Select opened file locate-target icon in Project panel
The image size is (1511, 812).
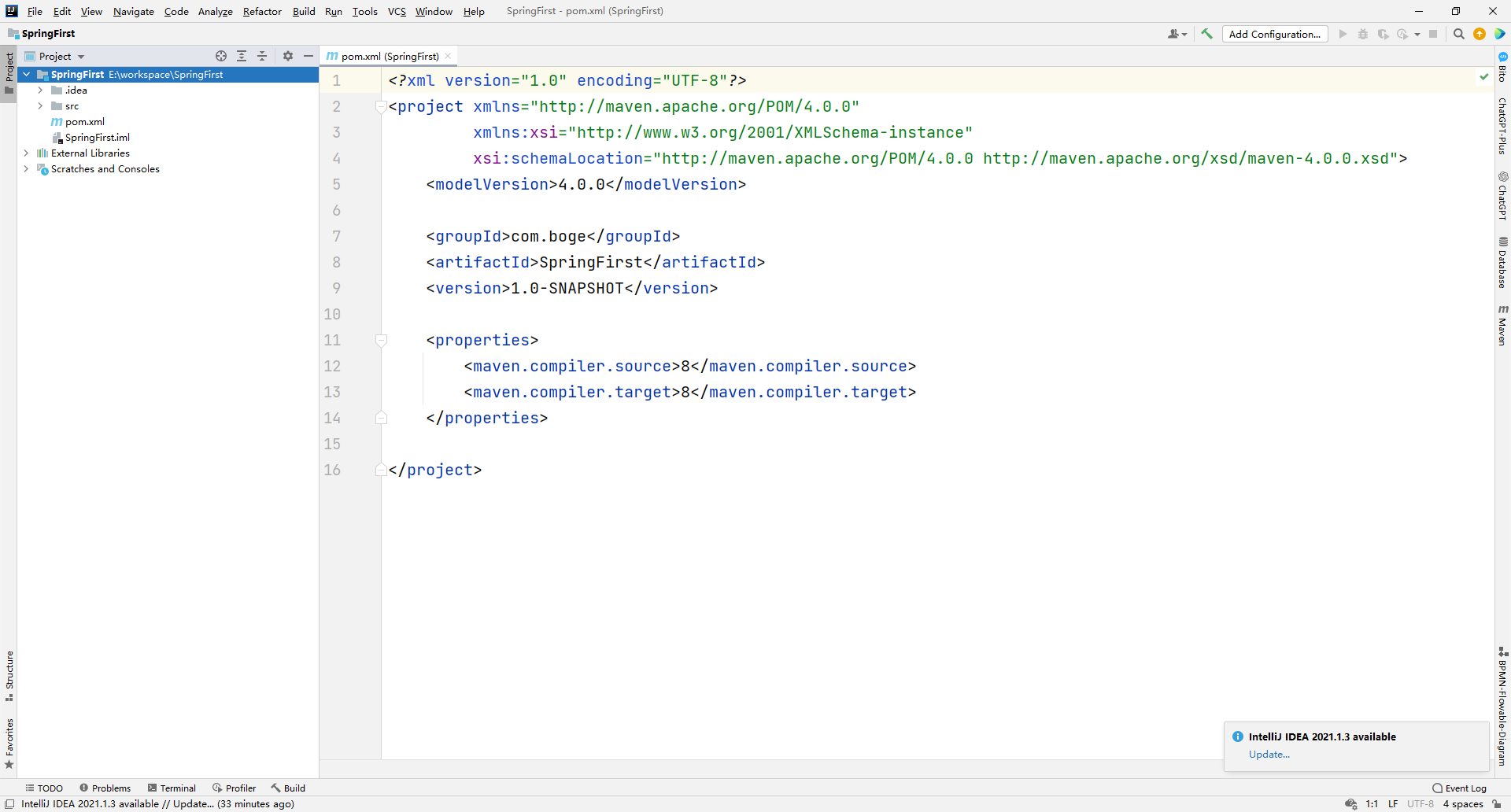click(221, 56)
